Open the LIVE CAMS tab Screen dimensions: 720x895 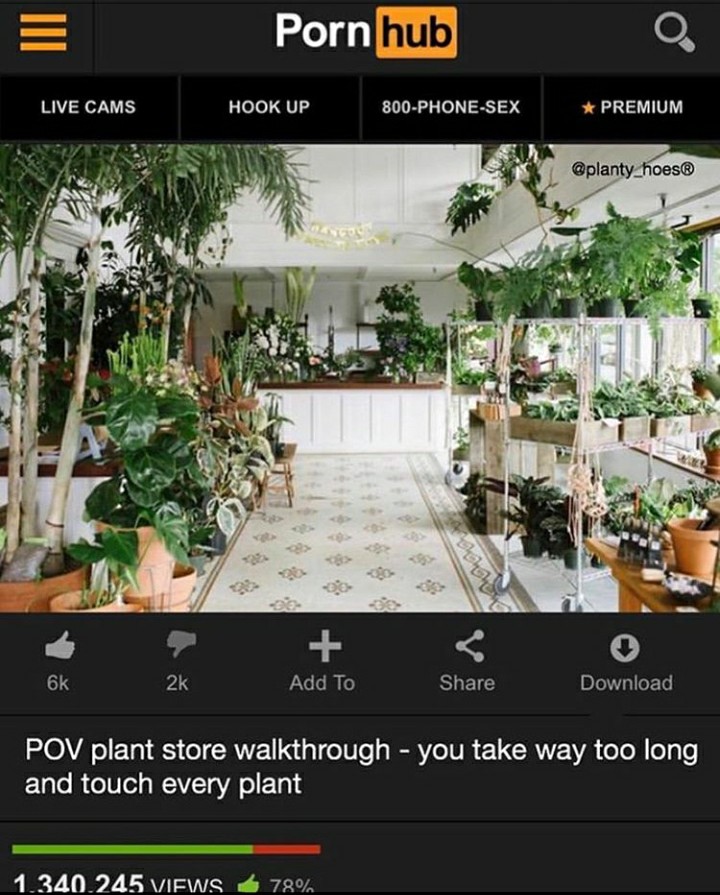(x=89, y=107)
